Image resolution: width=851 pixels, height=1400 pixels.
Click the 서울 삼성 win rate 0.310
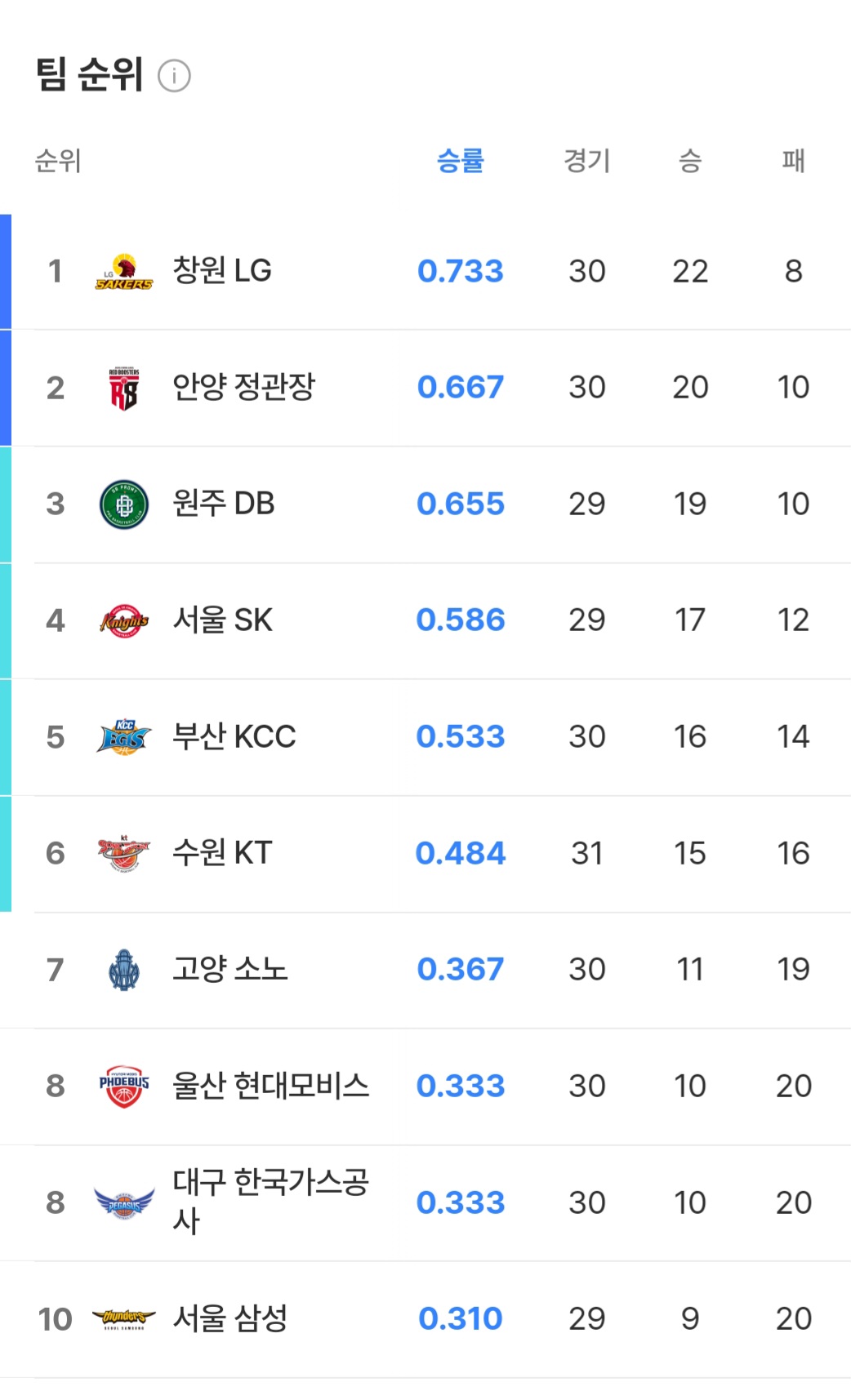[461, 1318]
